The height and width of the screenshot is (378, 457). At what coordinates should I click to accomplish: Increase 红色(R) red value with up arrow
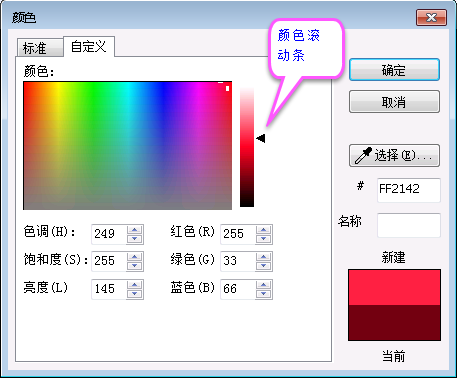(x=264, y=230)
